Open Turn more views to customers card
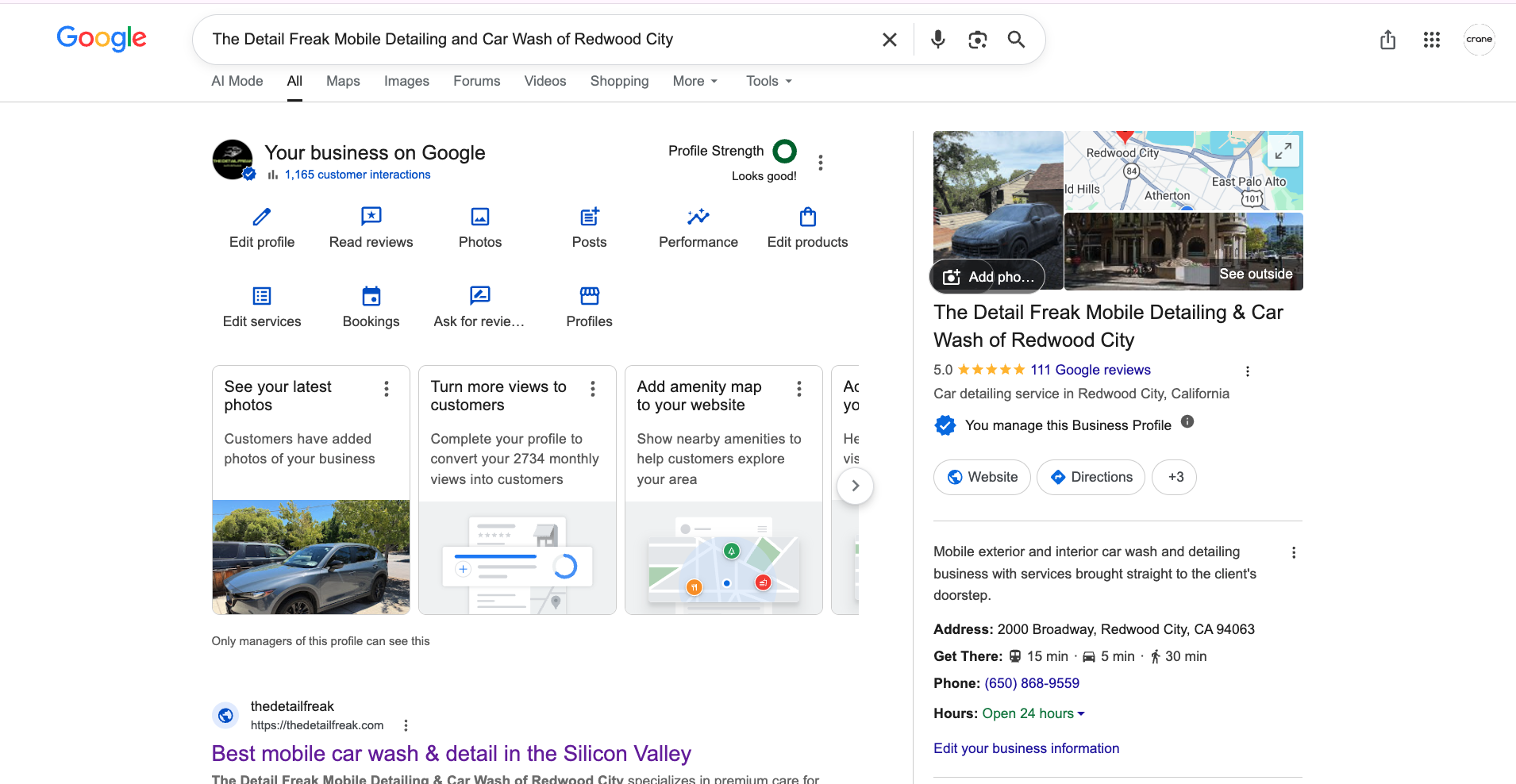The image size is (1516, 784). [518, 490]
